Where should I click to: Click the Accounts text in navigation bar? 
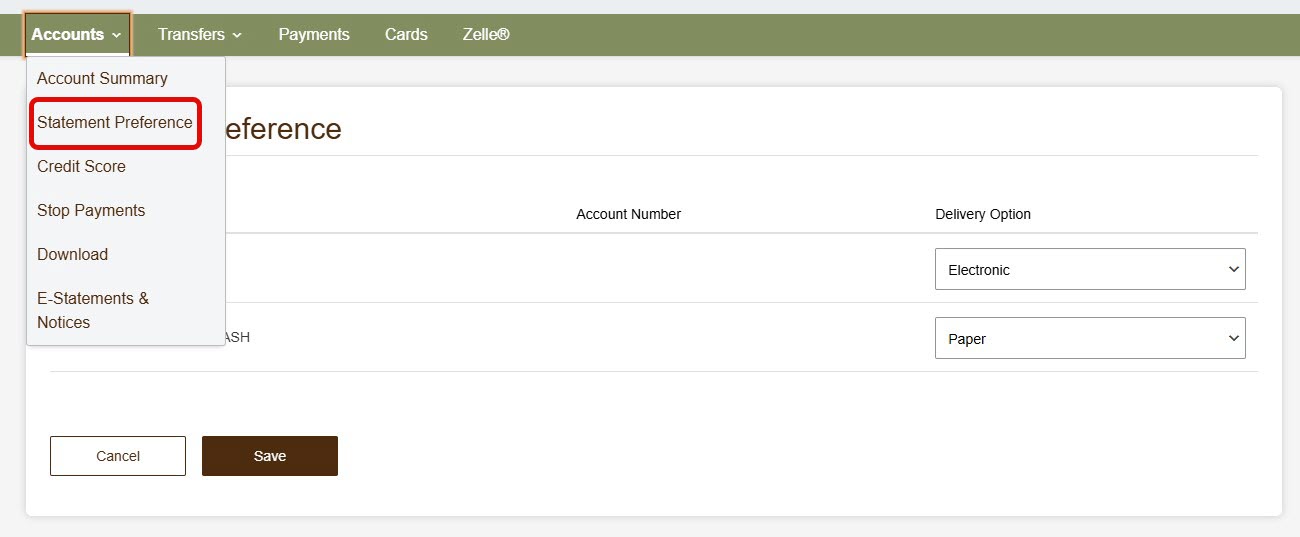(67, 34)
